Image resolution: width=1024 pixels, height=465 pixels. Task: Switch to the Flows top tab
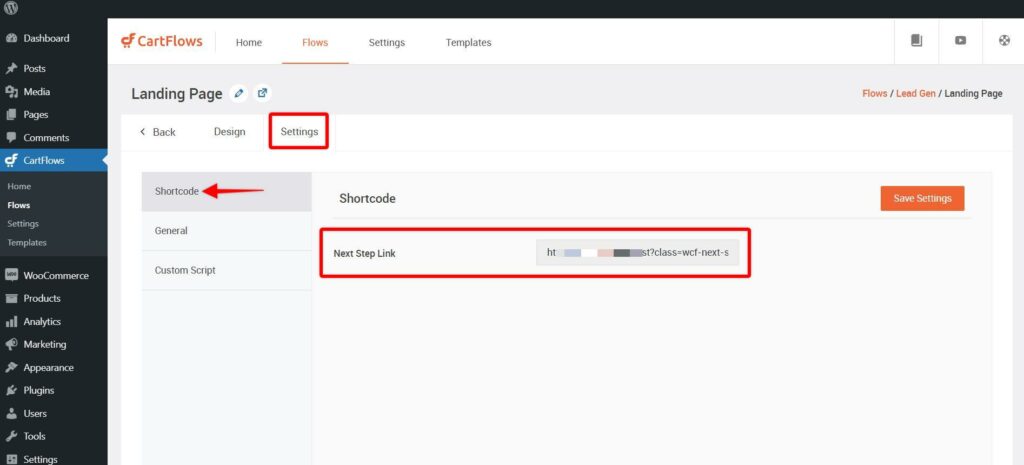click(x=315, y=42)
